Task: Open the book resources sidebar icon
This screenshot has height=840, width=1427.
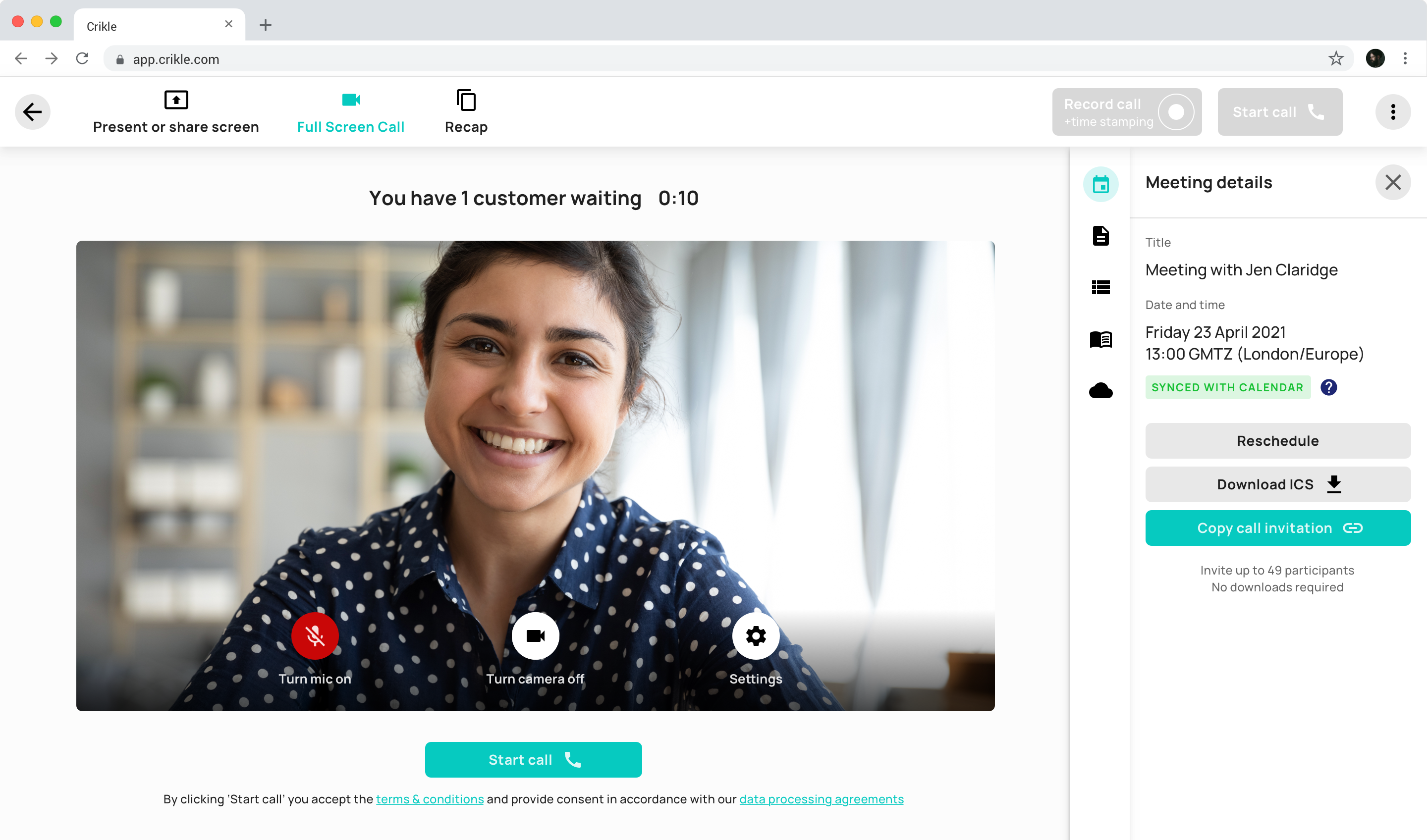Action: [1100, 339]
